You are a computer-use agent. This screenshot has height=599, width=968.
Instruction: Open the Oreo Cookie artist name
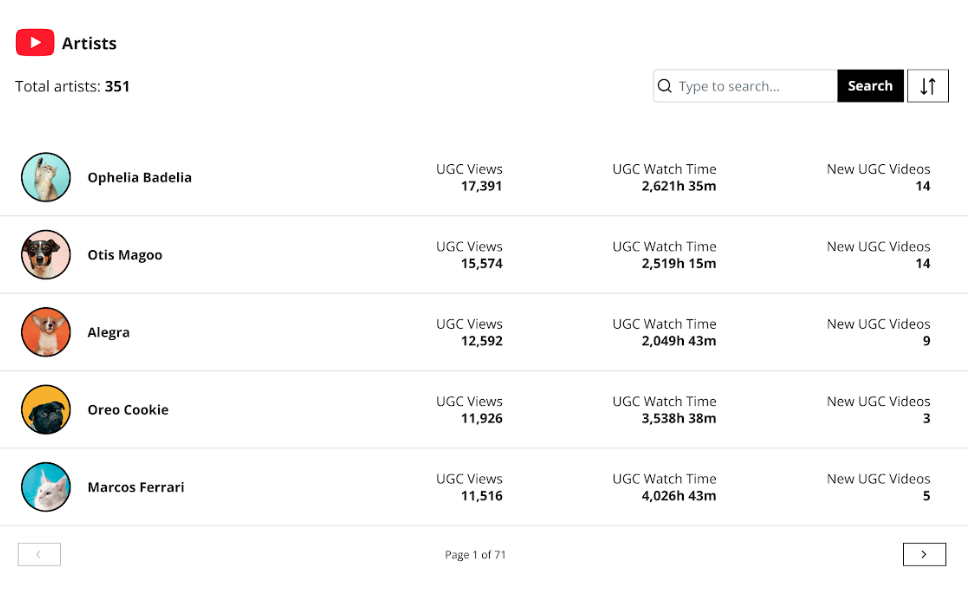pos(128,410)
